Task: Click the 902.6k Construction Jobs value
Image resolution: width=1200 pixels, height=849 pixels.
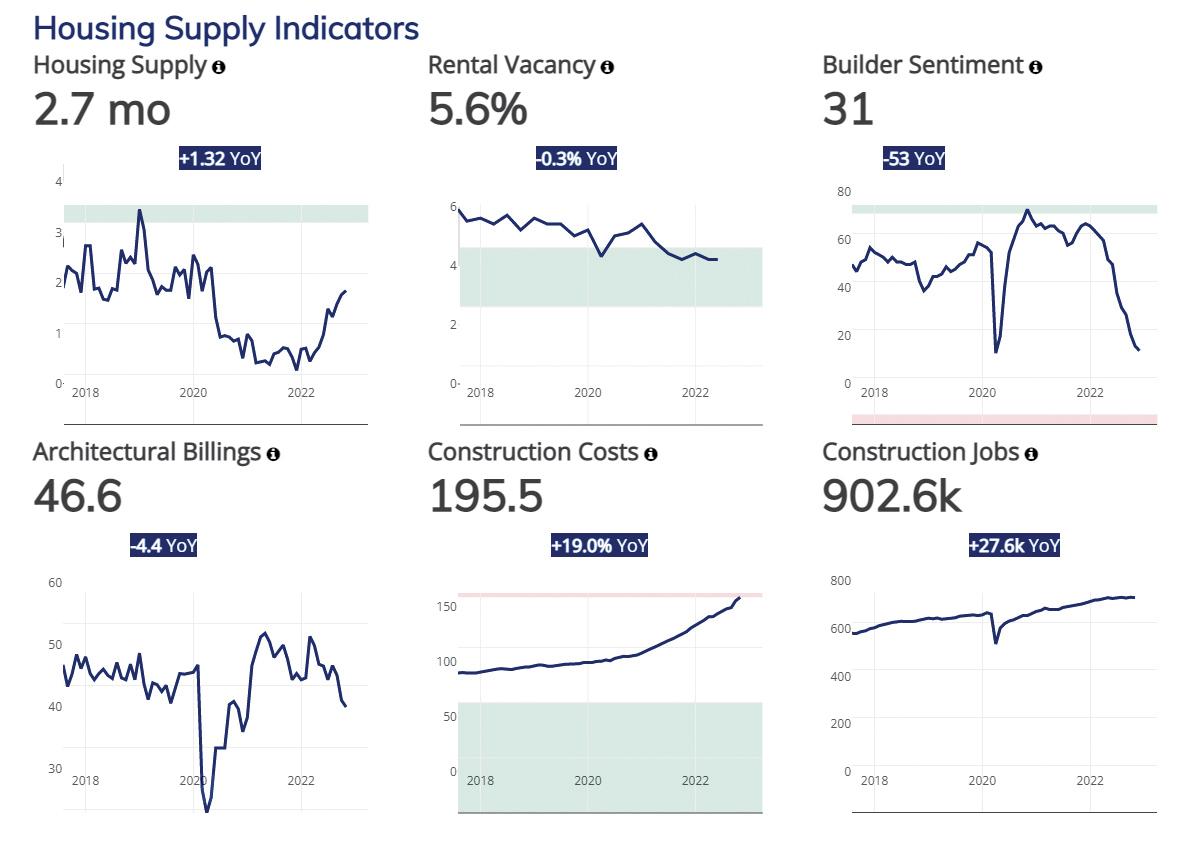Action: click(892, 495)
